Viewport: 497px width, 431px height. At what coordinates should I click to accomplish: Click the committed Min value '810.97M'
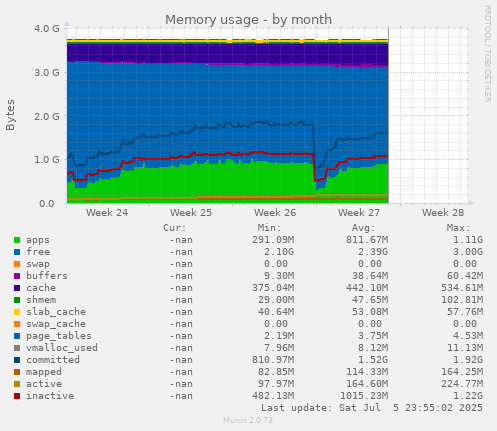click(x=273, y=360)
